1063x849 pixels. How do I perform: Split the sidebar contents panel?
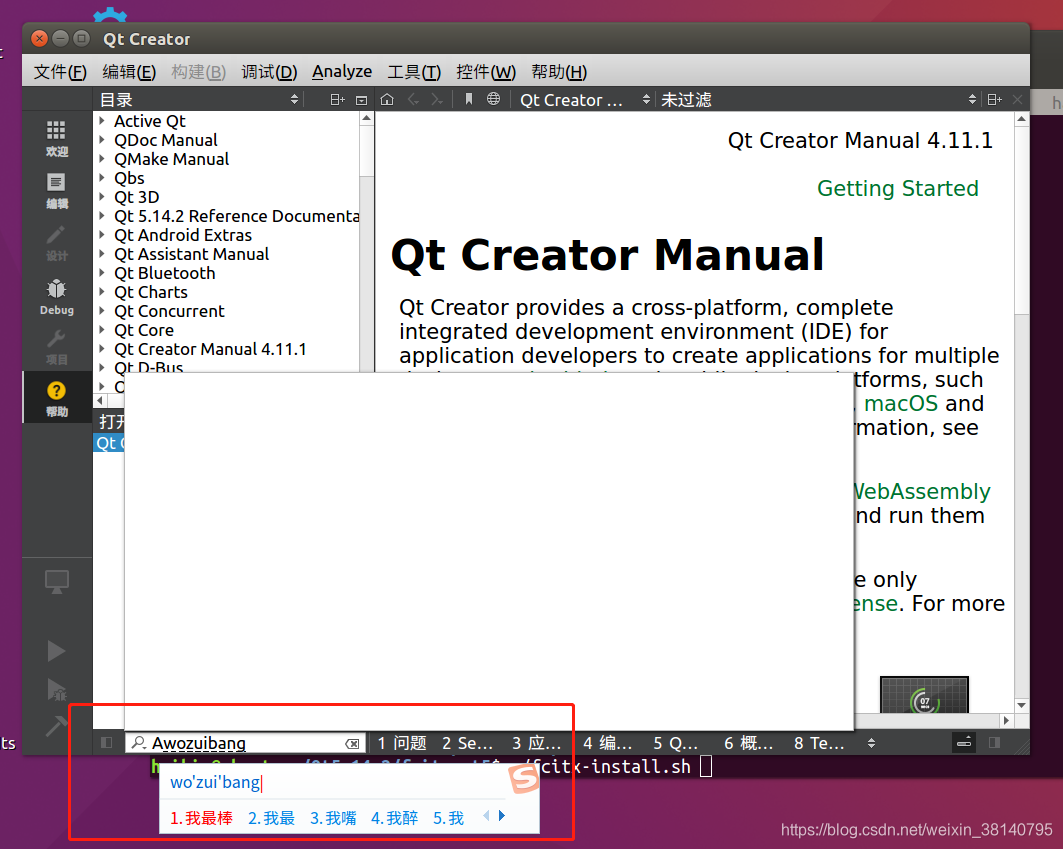337,100
